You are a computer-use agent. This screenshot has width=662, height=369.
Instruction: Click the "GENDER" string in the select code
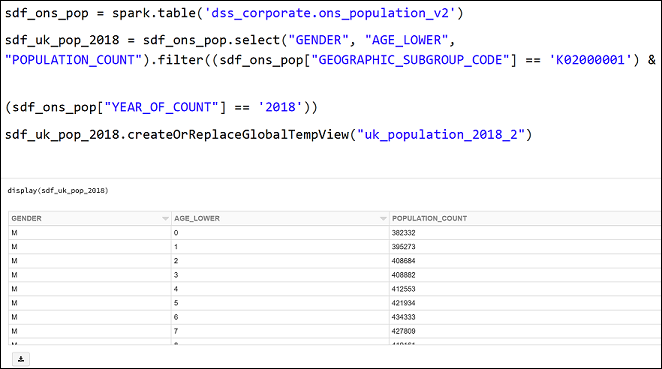[x=318, y=40]
